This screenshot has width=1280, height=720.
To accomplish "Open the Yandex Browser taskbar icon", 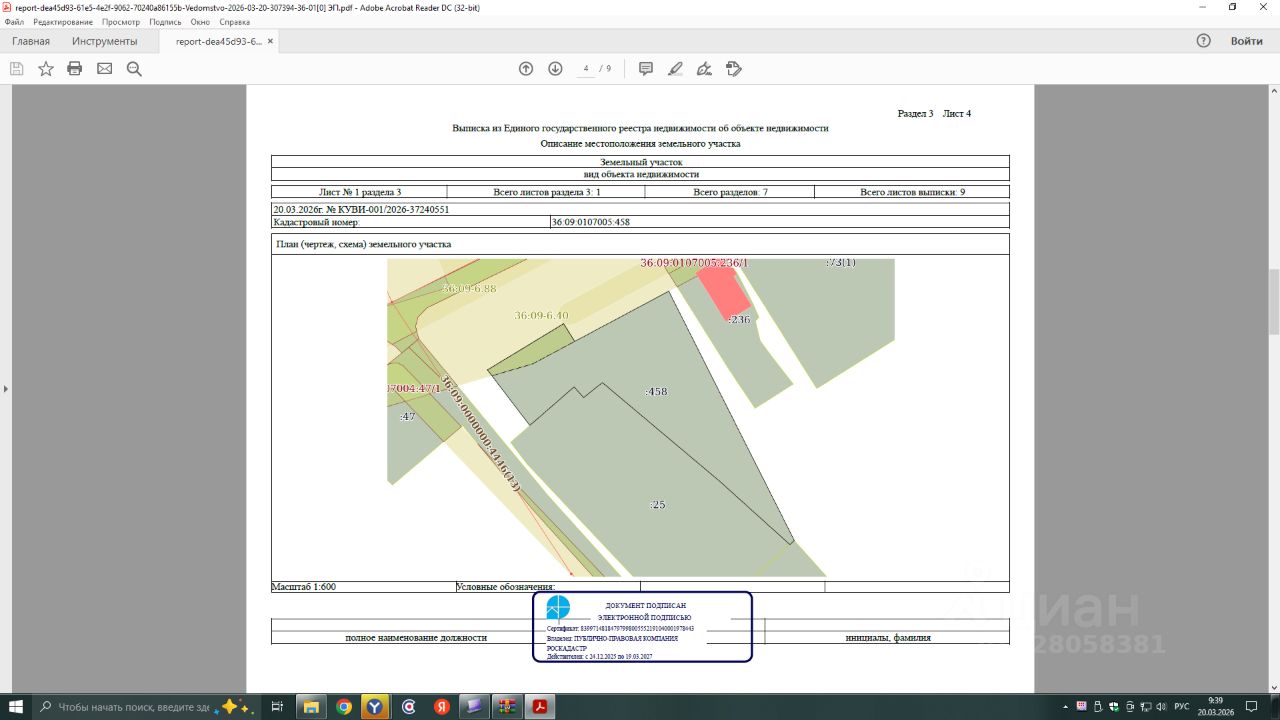I will click(x=376, y=706).
